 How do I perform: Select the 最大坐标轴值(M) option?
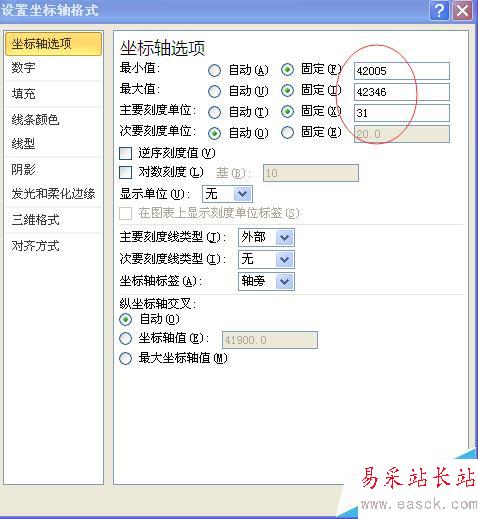coord(126,359)
